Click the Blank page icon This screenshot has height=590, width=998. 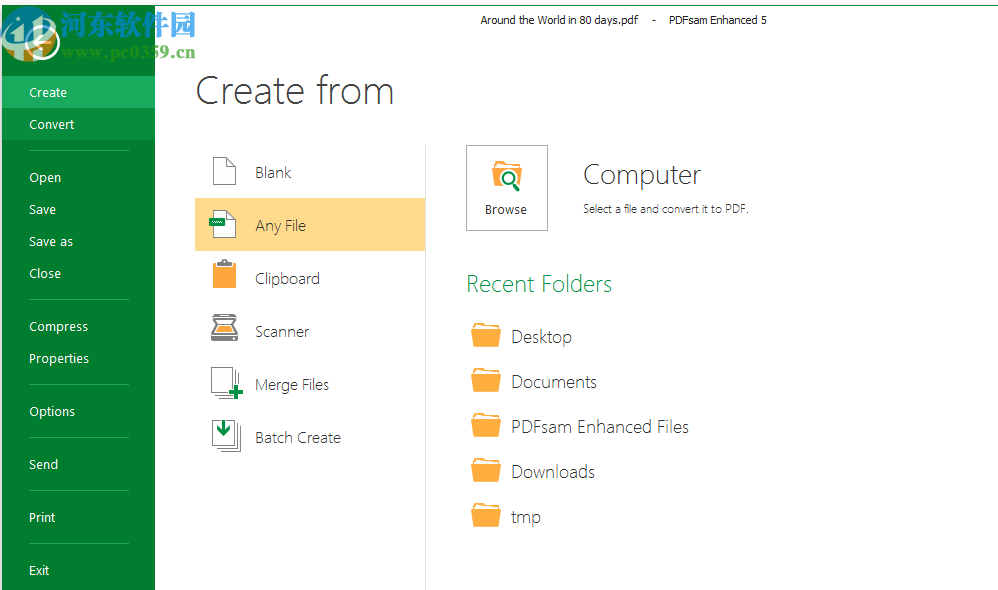(x=224, y=172)
